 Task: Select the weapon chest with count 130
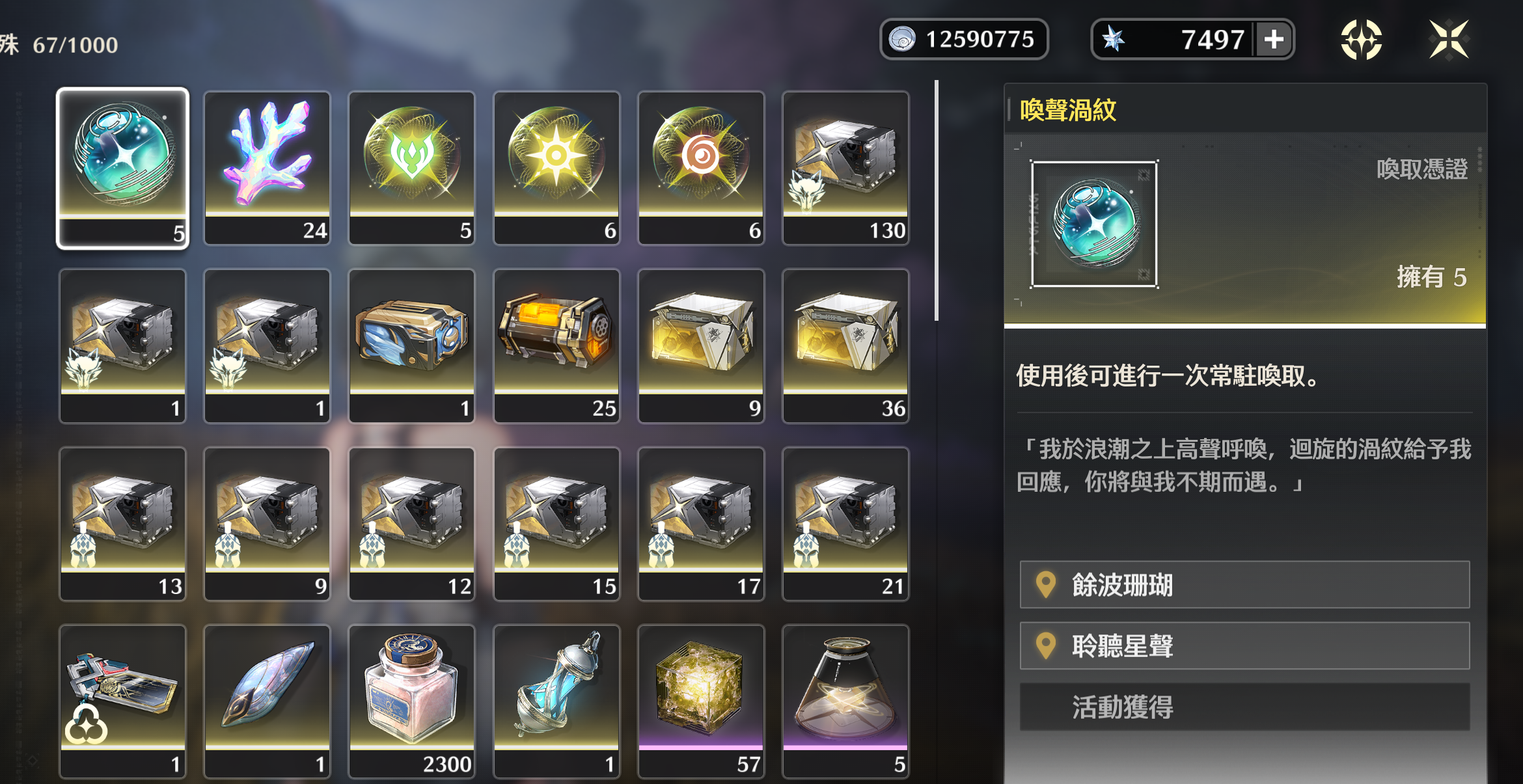(845, 168)
